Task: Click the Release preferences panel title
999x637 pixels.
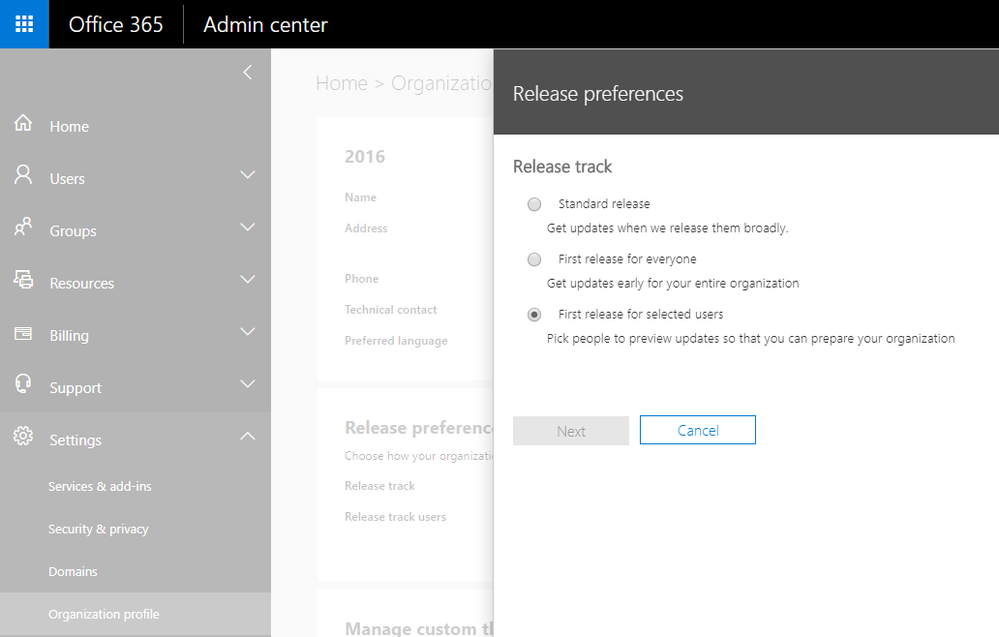Action: coord(598,94)
